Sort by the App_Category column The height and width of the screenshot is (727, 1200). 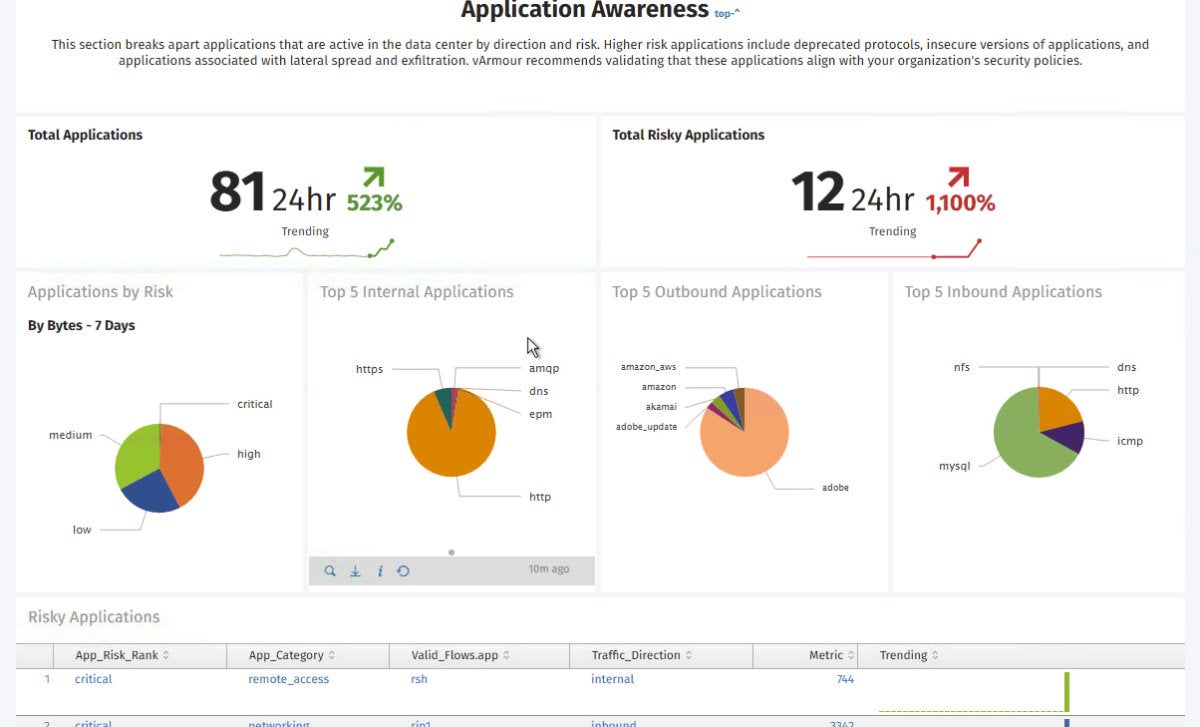(291, 655)
